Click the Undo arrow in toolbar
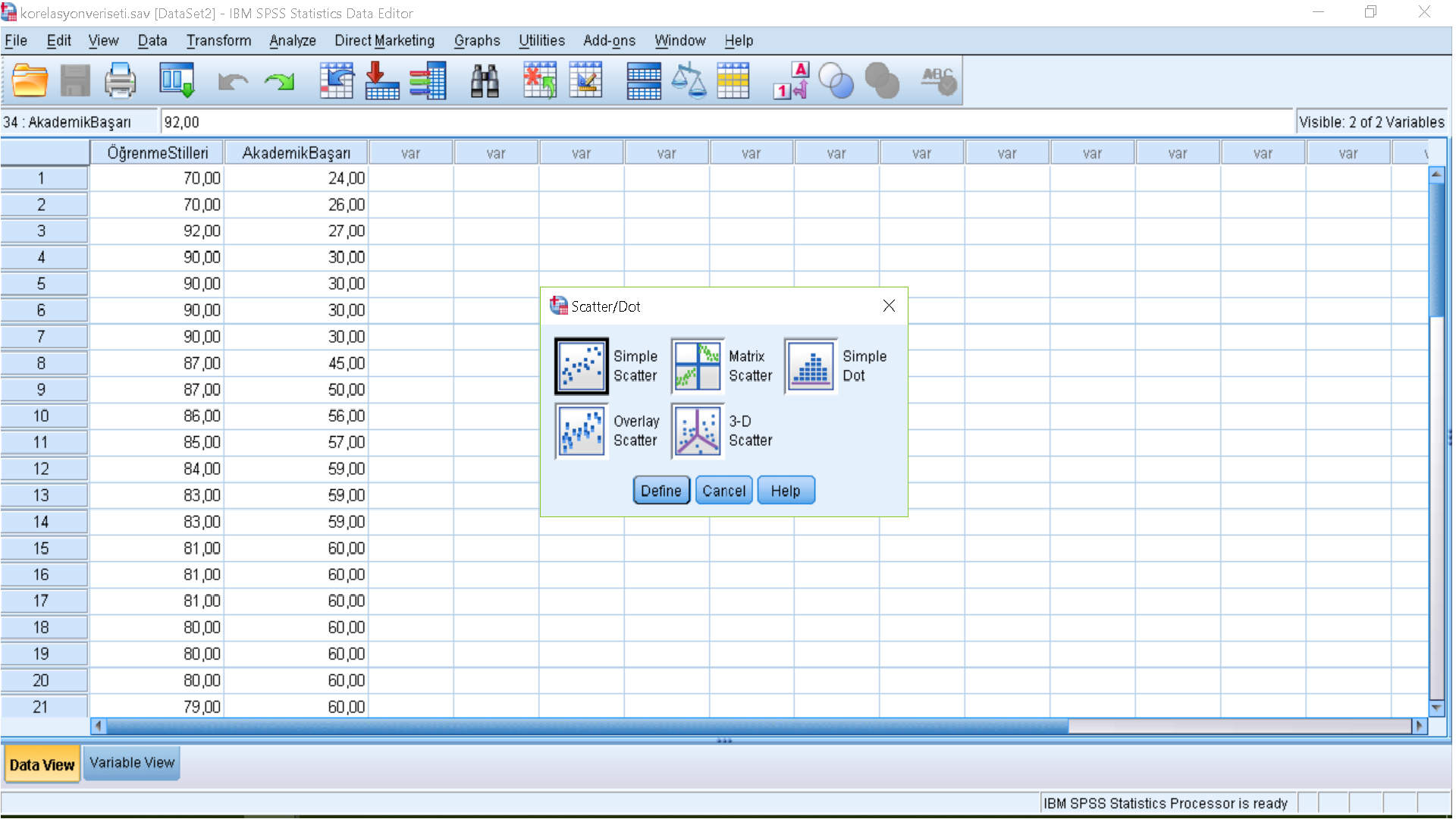Viewport: 1456px width, 819px height. click(x=232, y=80)
